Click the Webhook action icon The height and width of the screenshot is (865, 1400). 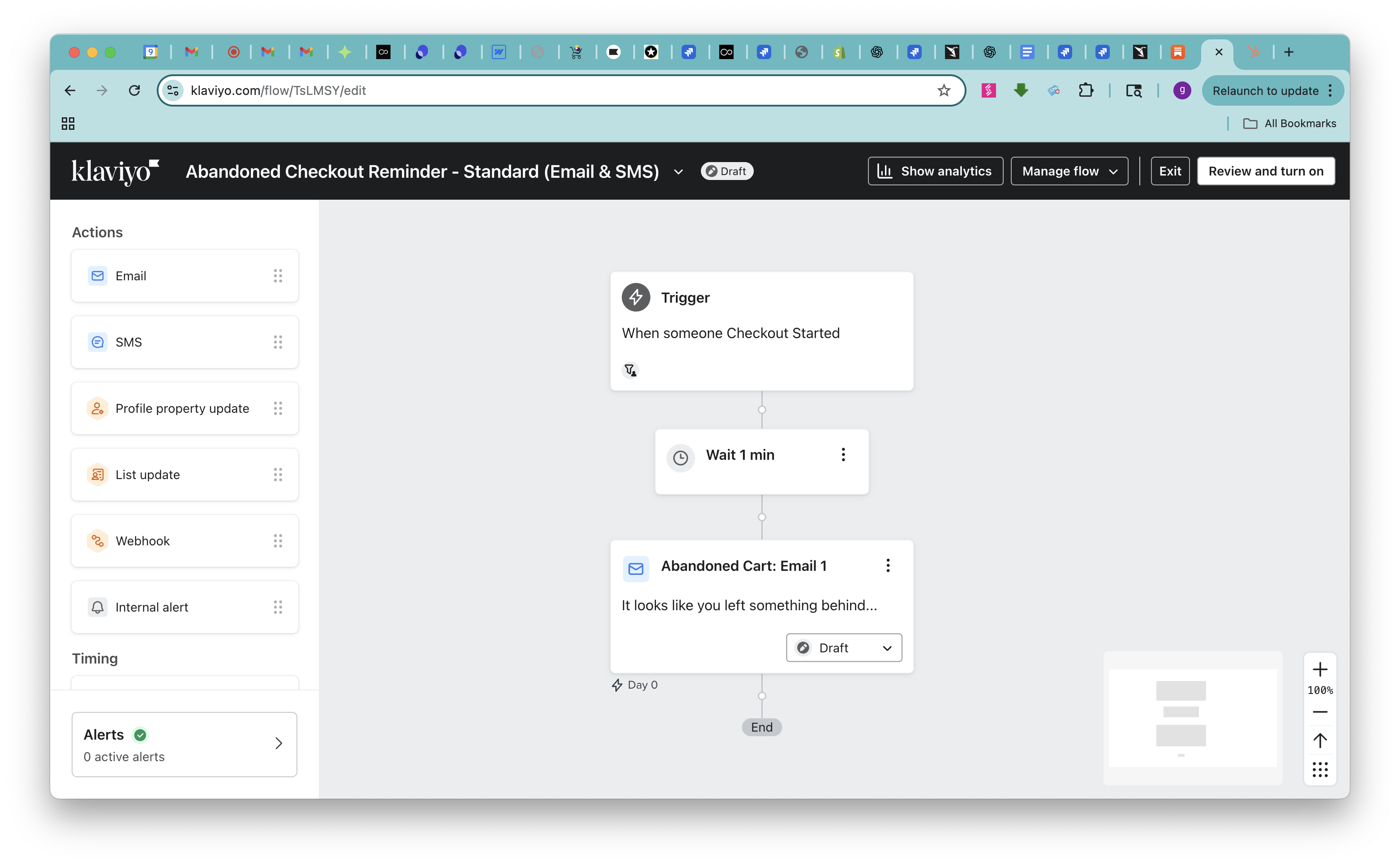click(98, 541)
